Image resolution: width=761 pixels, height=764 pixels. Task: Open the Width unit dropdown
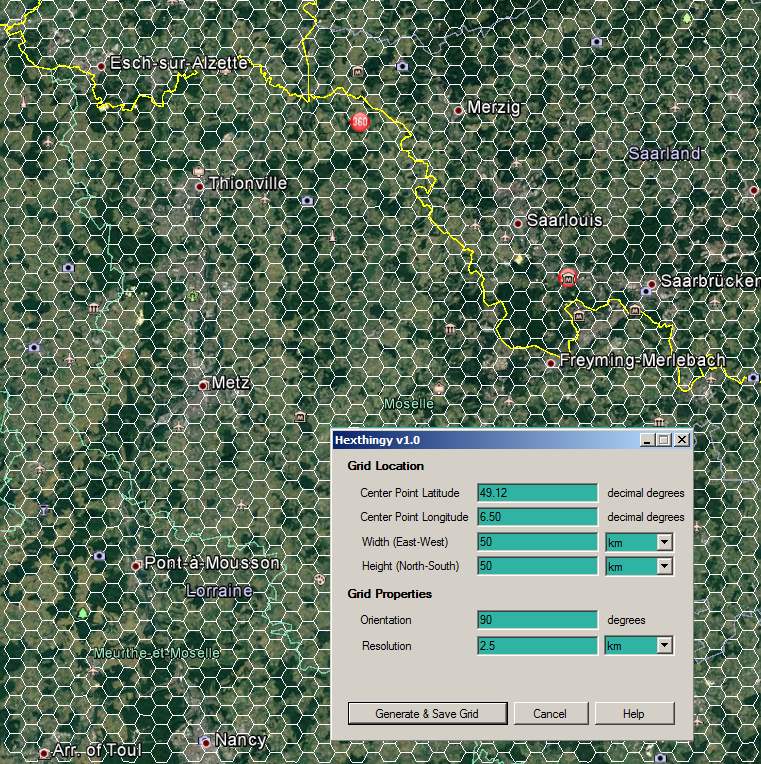coord(664,542)
